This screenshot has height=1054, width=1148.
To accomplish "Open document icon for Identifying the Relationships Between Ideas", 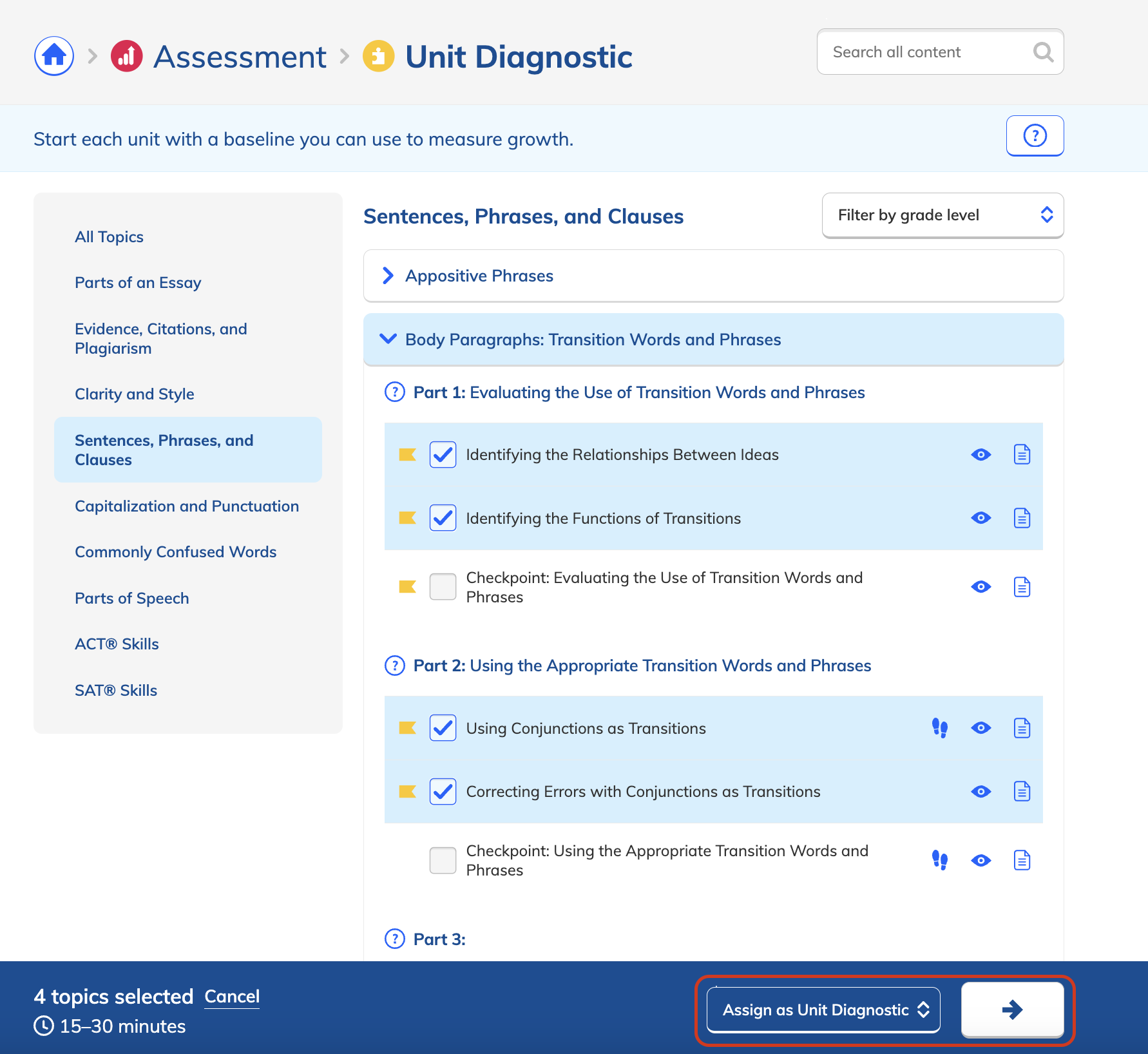I will [1022, 454].
